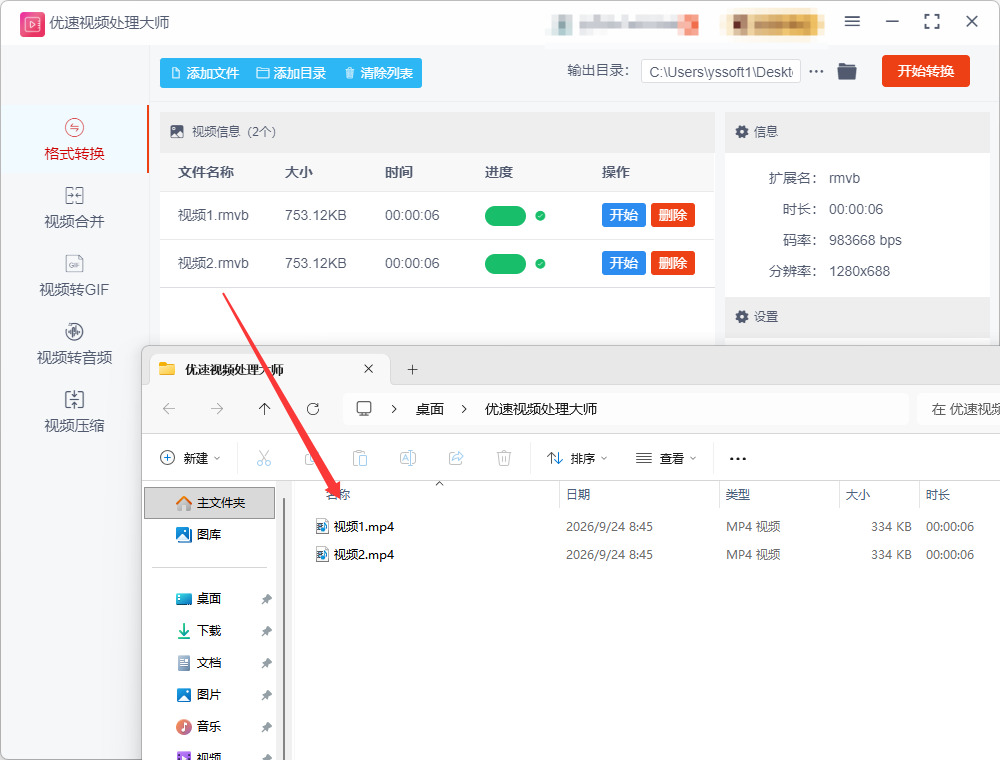Open the more options ellipsis in Explorer toolbar
The width and height of the screenshot is (1000, 760).
coord(737,458)
